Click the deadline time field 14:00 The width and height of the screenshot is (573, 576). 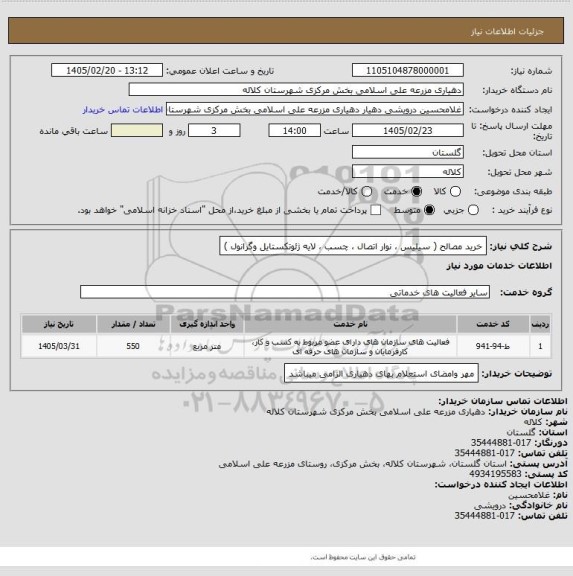coord(295,130)
